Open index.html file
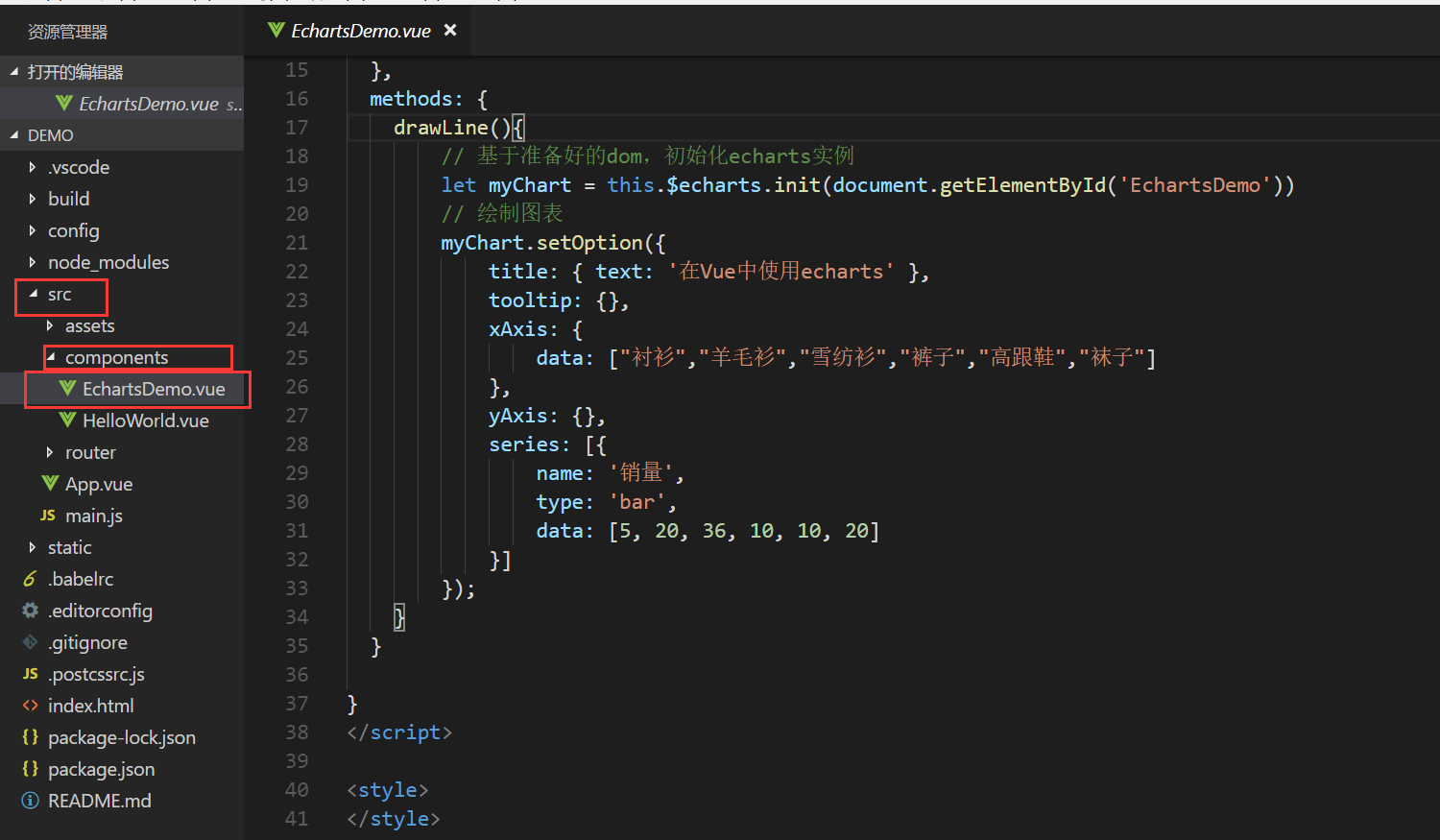 pyautogui.click(x=91, y=706)
